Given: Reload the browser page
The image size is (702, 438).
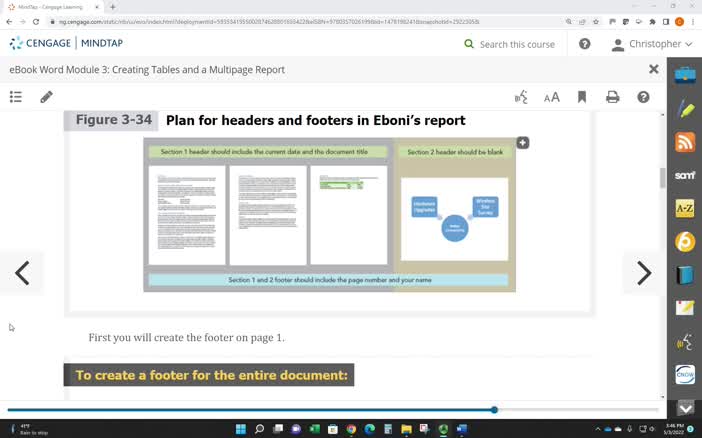Looking at the screenshot, I should (36, 21).
